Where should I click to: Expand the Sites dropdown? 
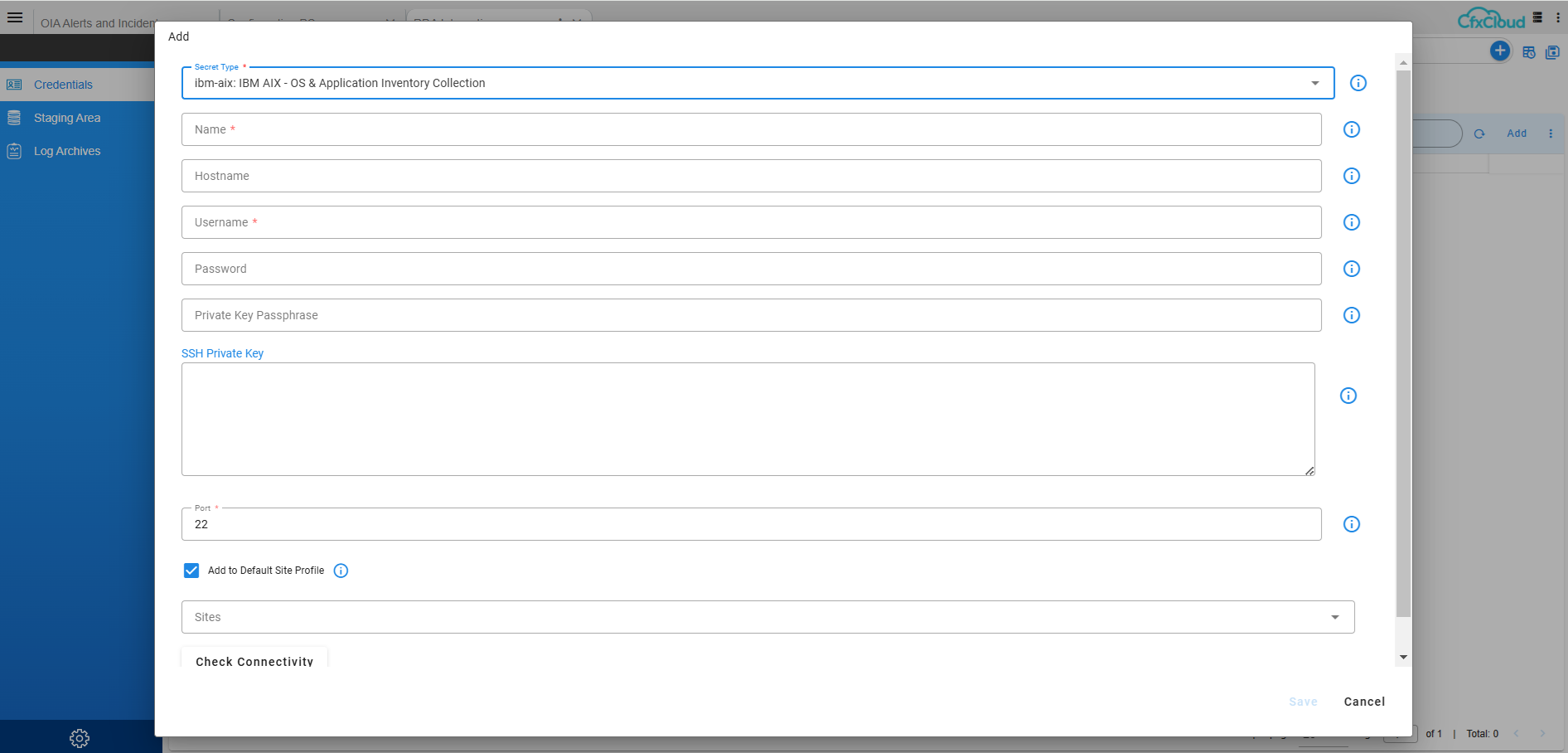tap(1334, 617)
